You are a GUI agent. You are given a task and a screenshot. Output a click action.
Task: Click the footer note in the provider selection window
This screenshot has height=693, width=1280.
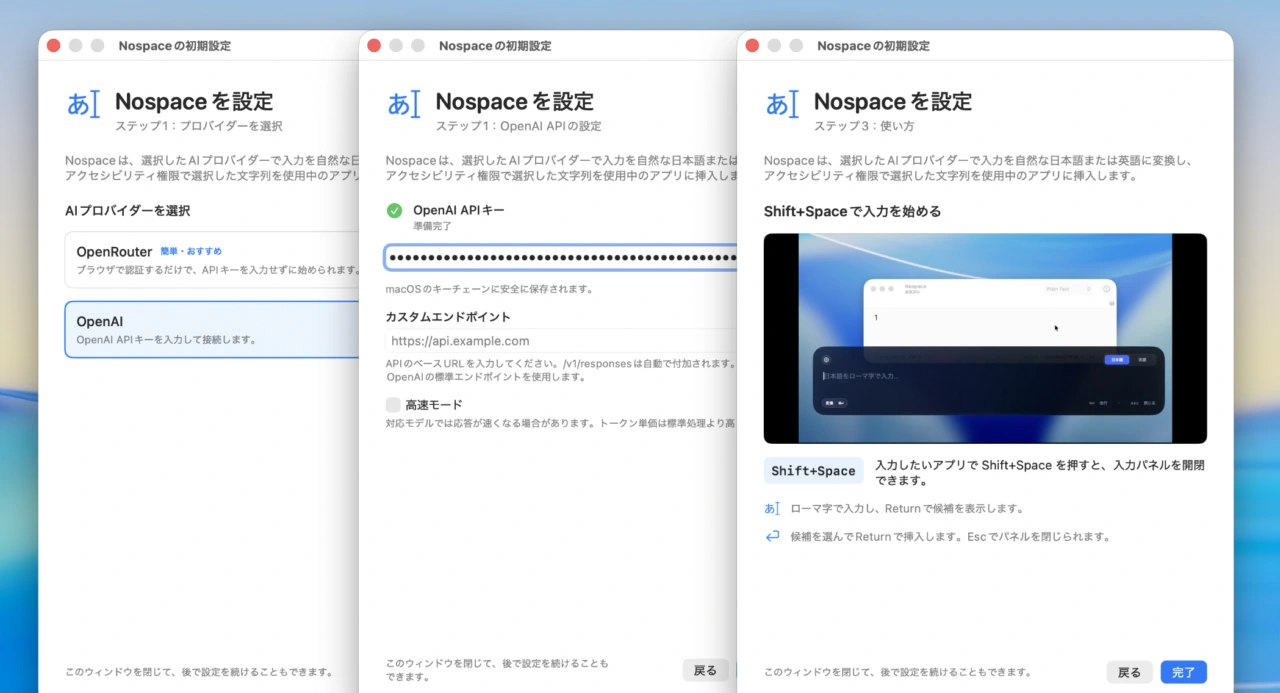click(199, 672)
